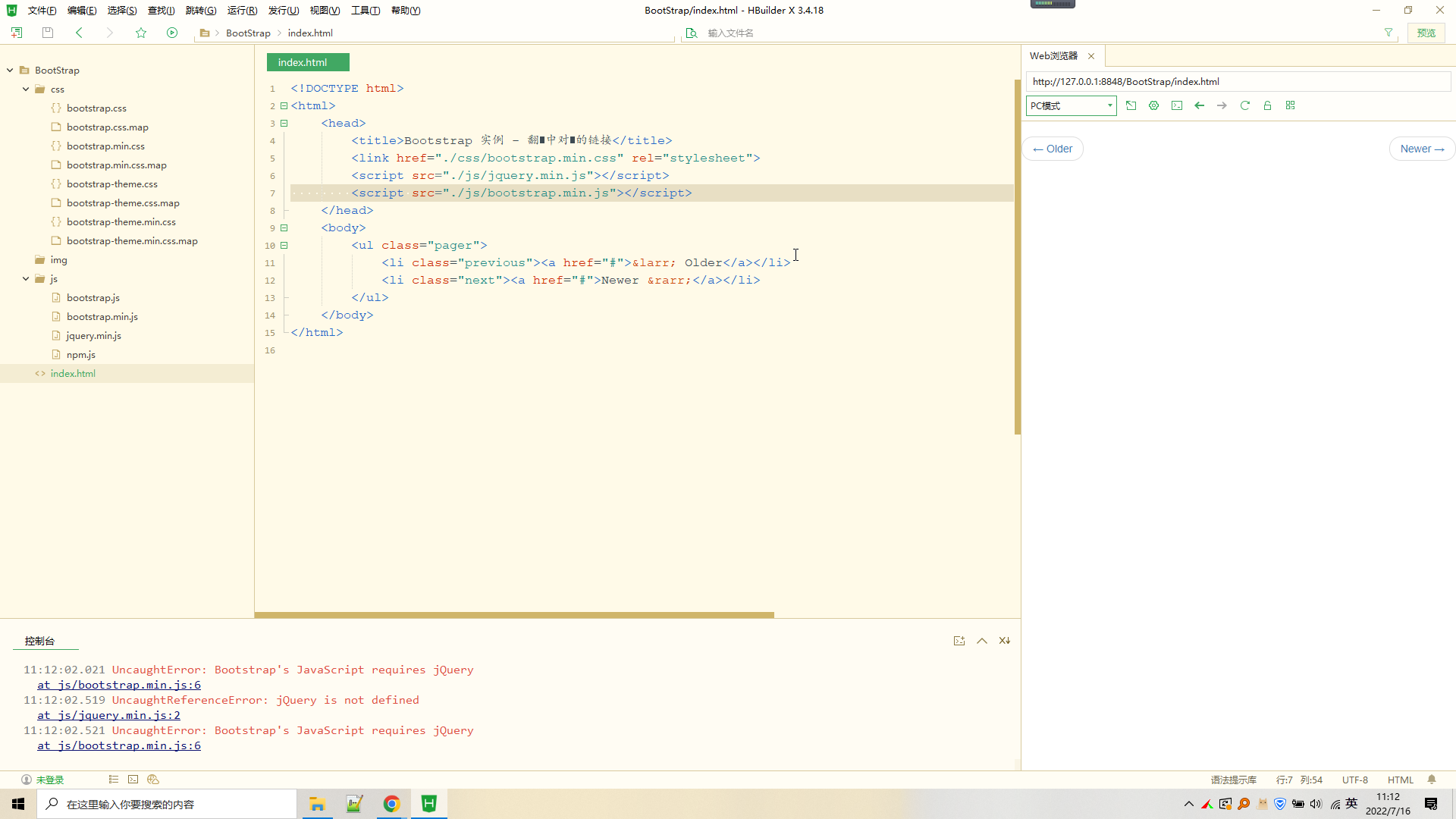Collapse the BootStrap project root
Viewport: 1456px width, 819px height.
[10, 70]
